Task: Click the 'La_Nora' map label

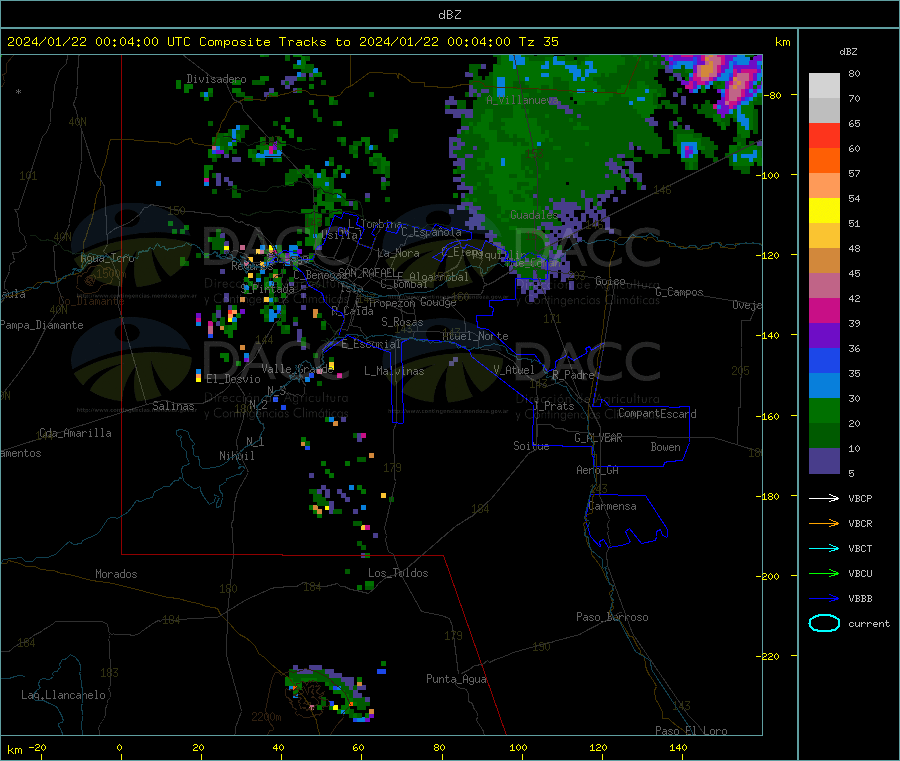Action: tap(398, 253)
